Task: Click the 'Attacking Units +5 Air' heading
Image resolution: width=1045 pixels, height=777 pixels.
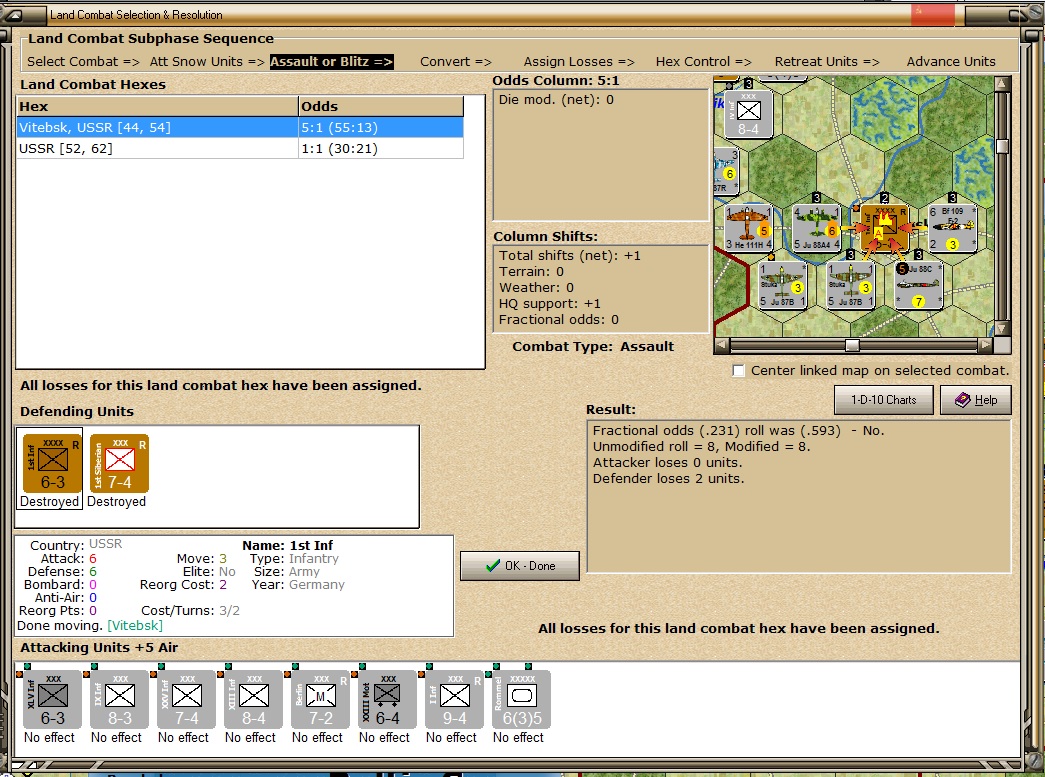Action: tap(99, 648)
